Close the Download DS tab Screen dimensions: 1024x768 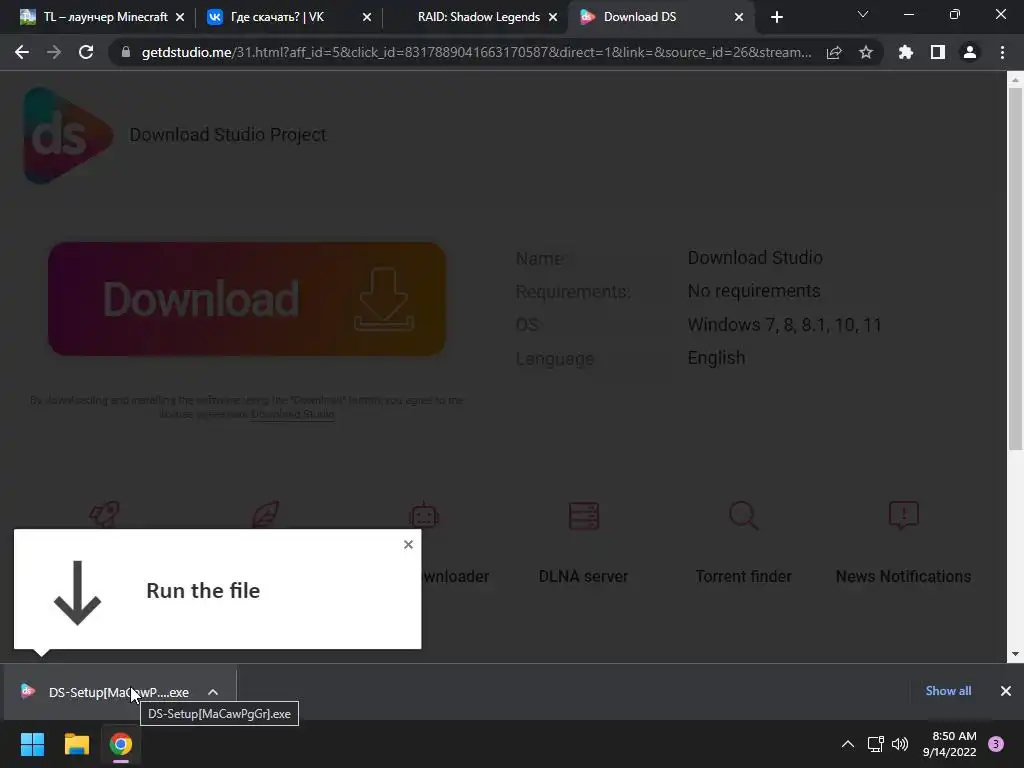coord(739,17)
